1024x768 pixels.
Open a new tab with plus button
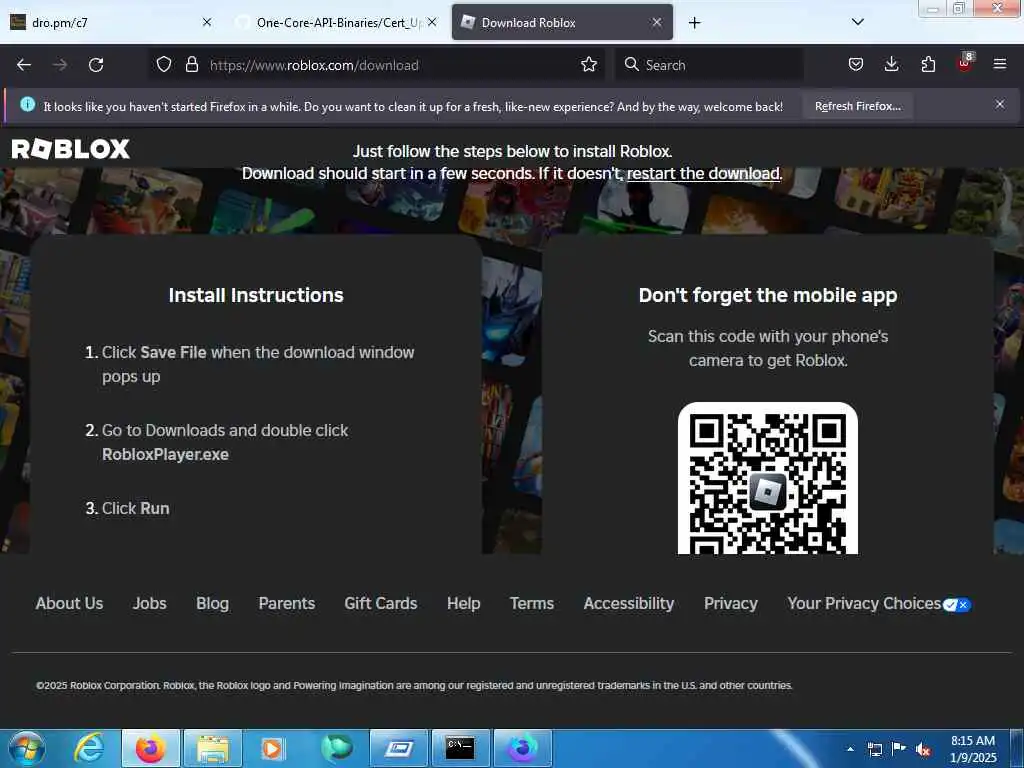click(694, 23)
